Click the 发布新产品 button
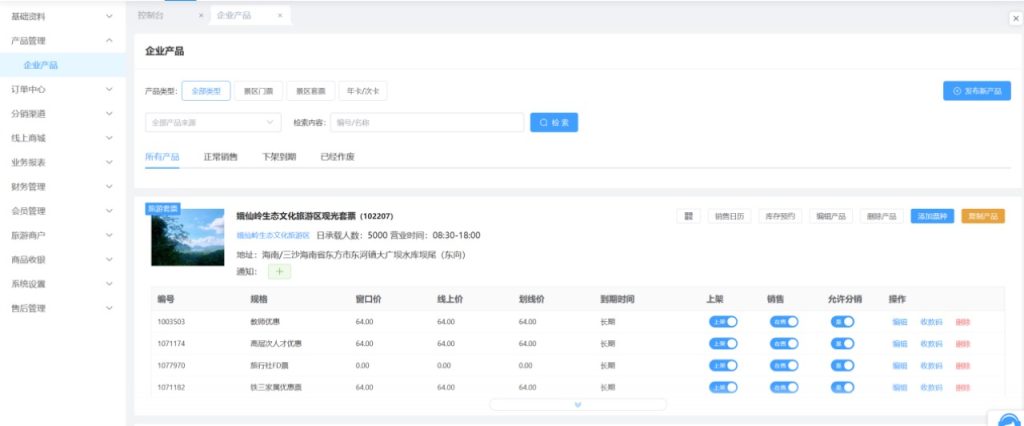Viewport: 1024px width, 426px height. point(977,91)
